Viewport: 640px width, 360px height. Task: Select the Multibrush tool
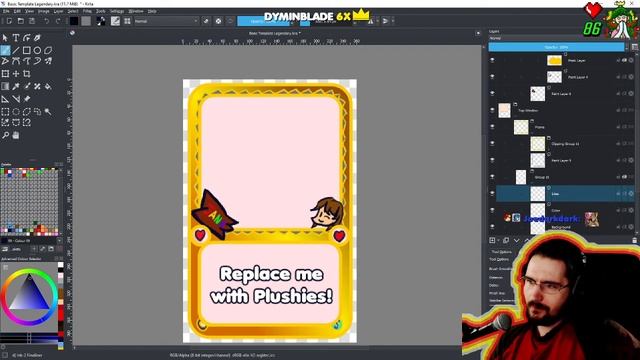tap(48, 61)
